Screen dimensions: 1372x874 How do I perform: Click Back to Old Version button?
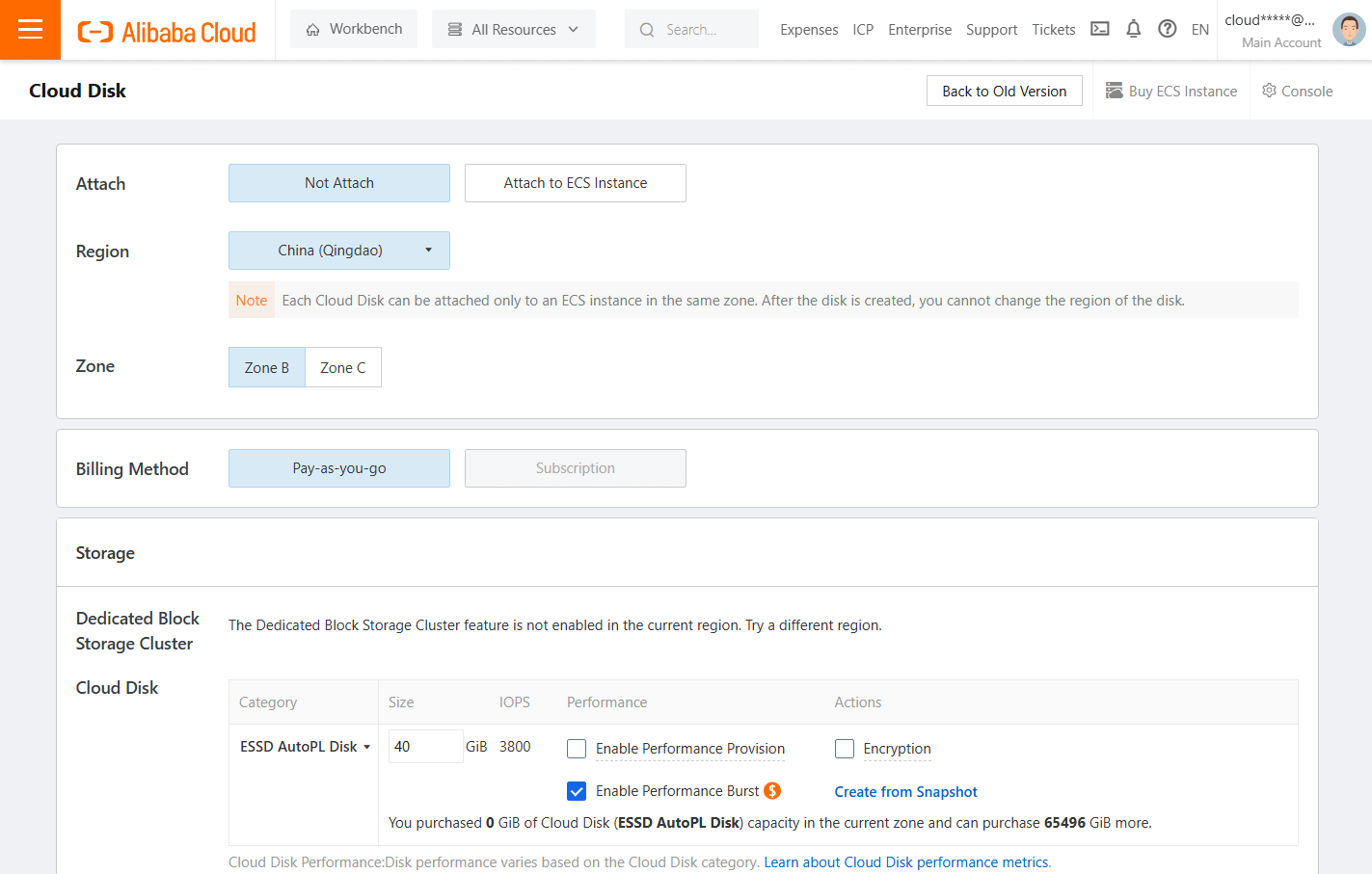tap(1005, 91)
